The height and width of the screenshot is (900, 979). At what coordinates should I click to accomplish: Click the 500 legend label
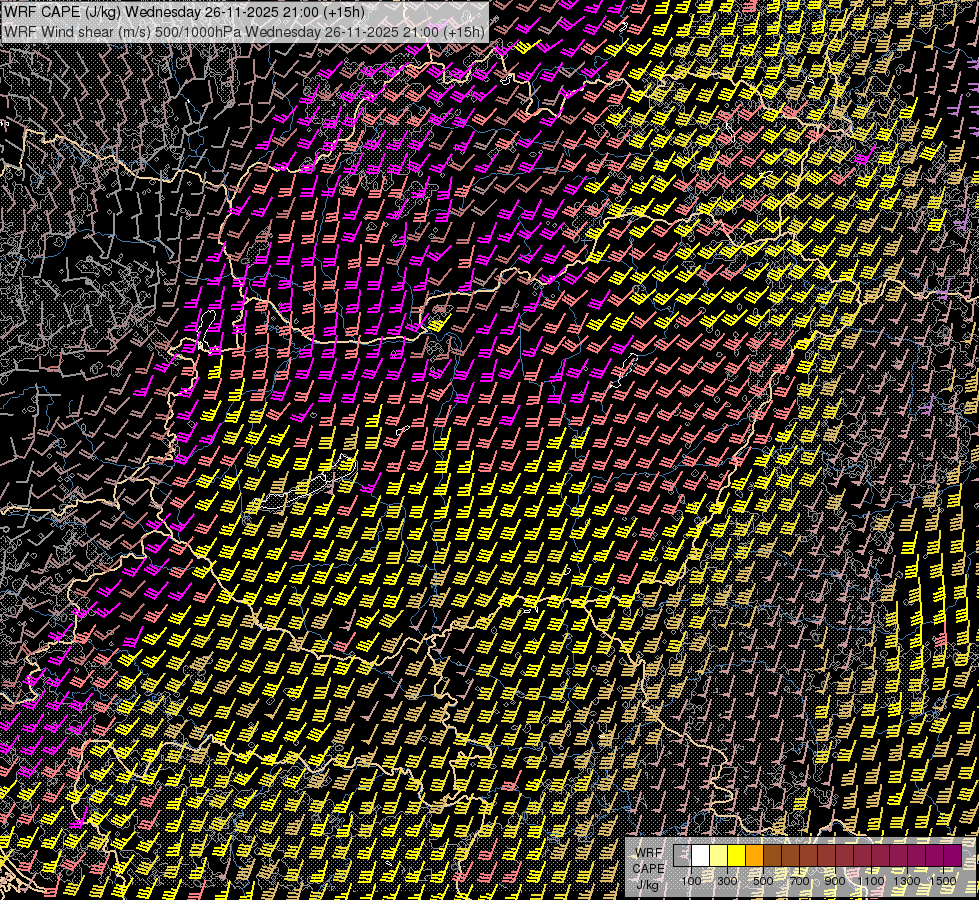pos(763,881)
